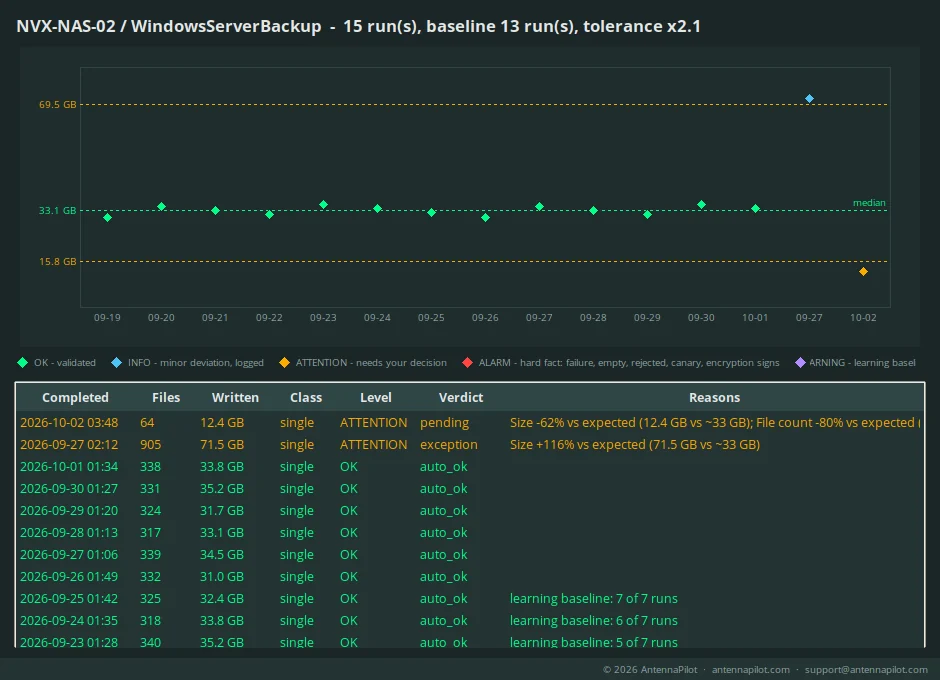
Task: Select the green data point for 10-01
Action: [x=755, y=209]
